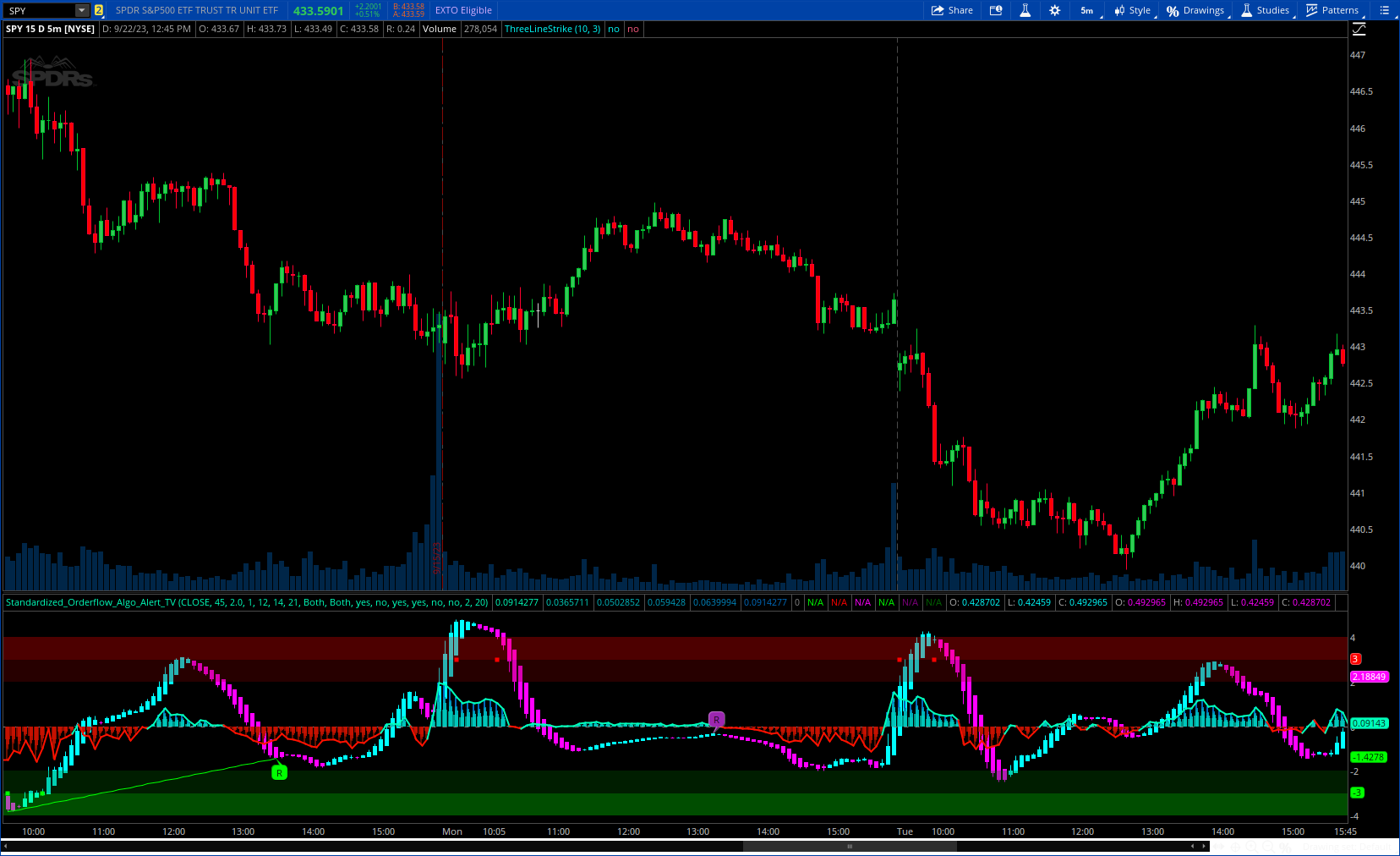Open the Studies menu
1400x856 pixels.
[x=1266, y=10]
